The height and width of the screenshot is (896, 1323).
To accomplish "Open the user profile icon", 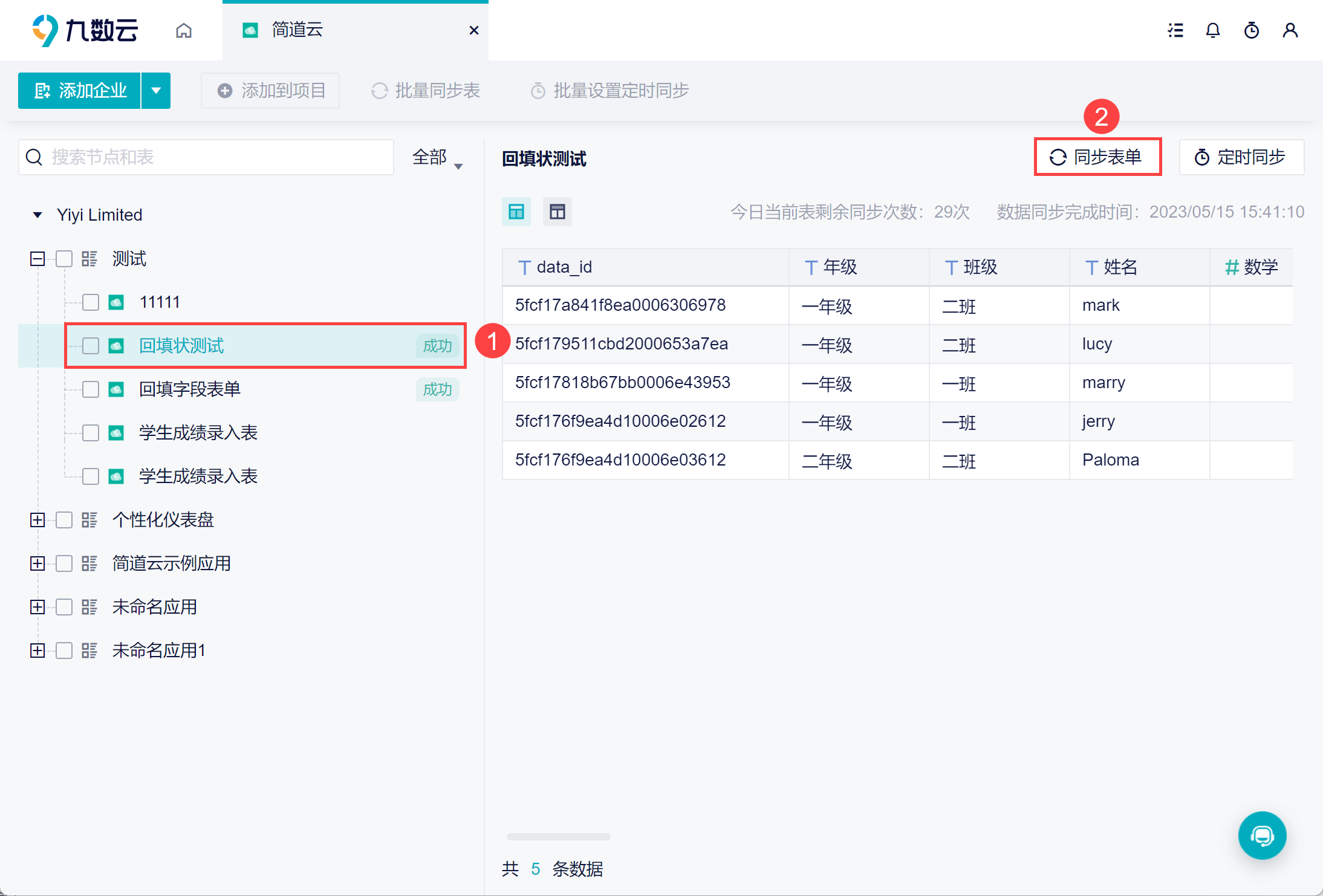I will pyautogui.click(x=1290, y=30).
